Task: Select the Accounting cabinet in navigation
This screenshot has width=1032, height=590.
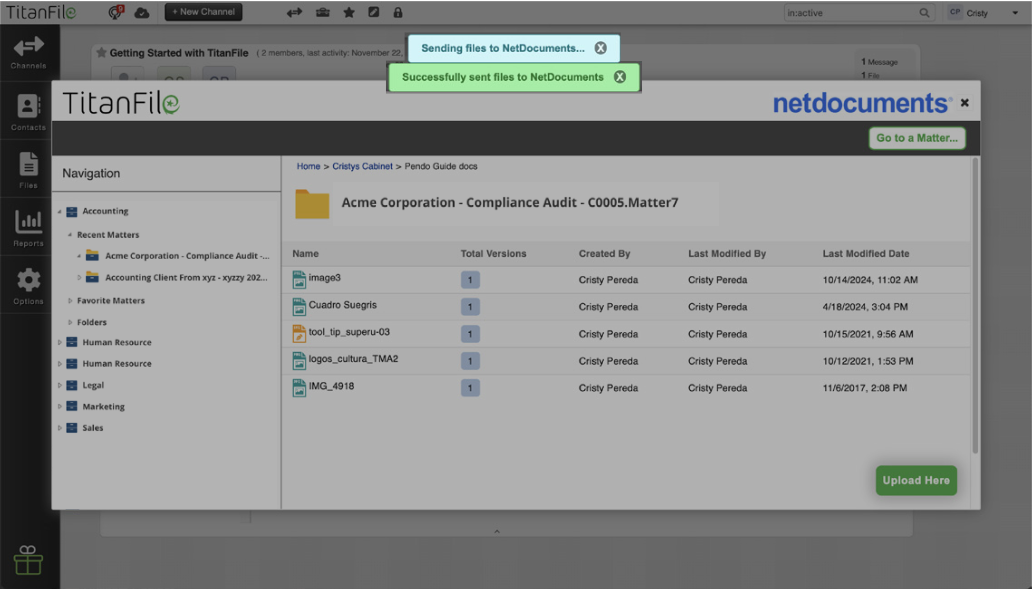Action: point(105,211)
